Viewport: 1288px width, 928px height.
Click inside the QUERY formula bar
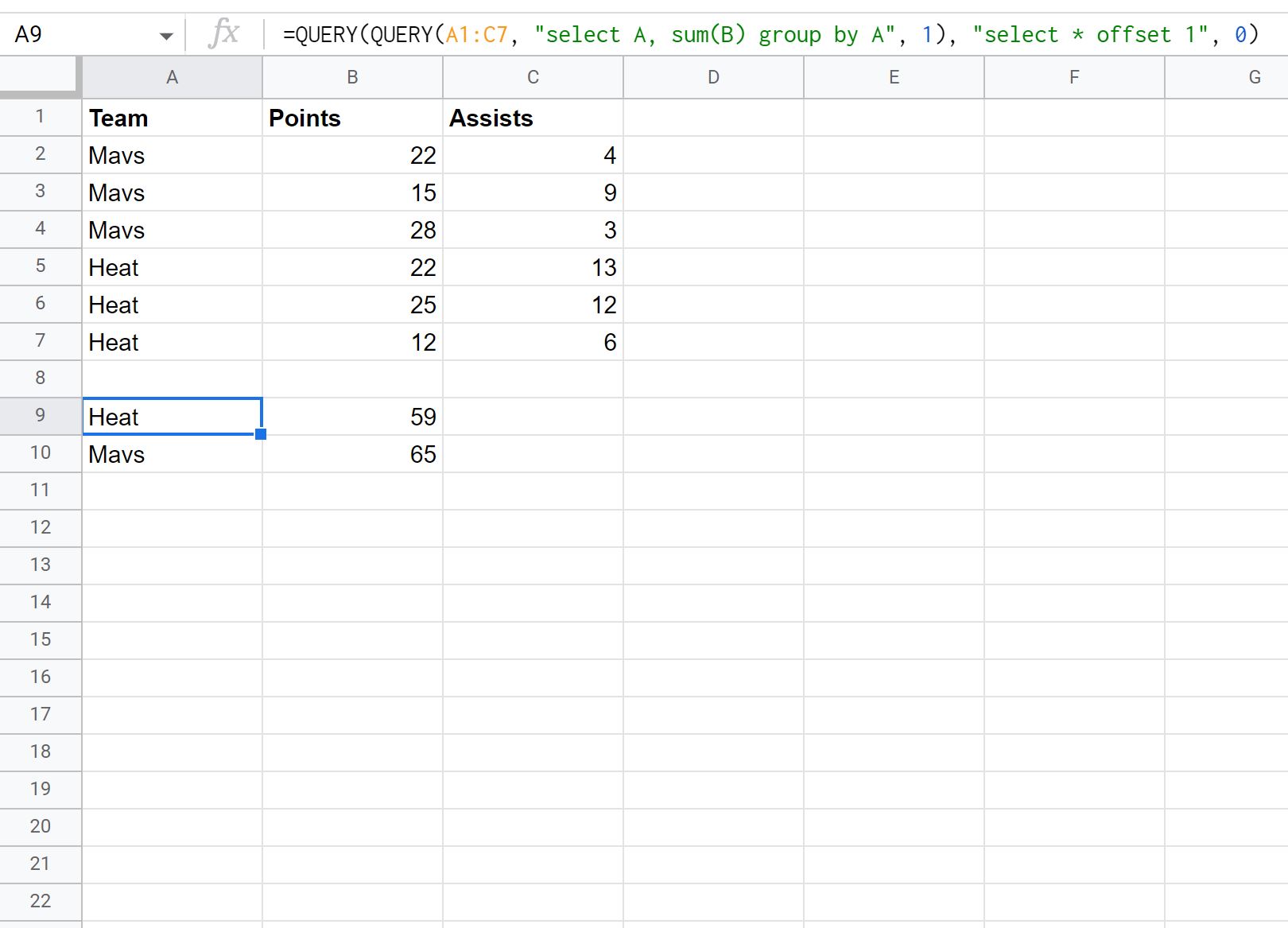tap(771, 34)
